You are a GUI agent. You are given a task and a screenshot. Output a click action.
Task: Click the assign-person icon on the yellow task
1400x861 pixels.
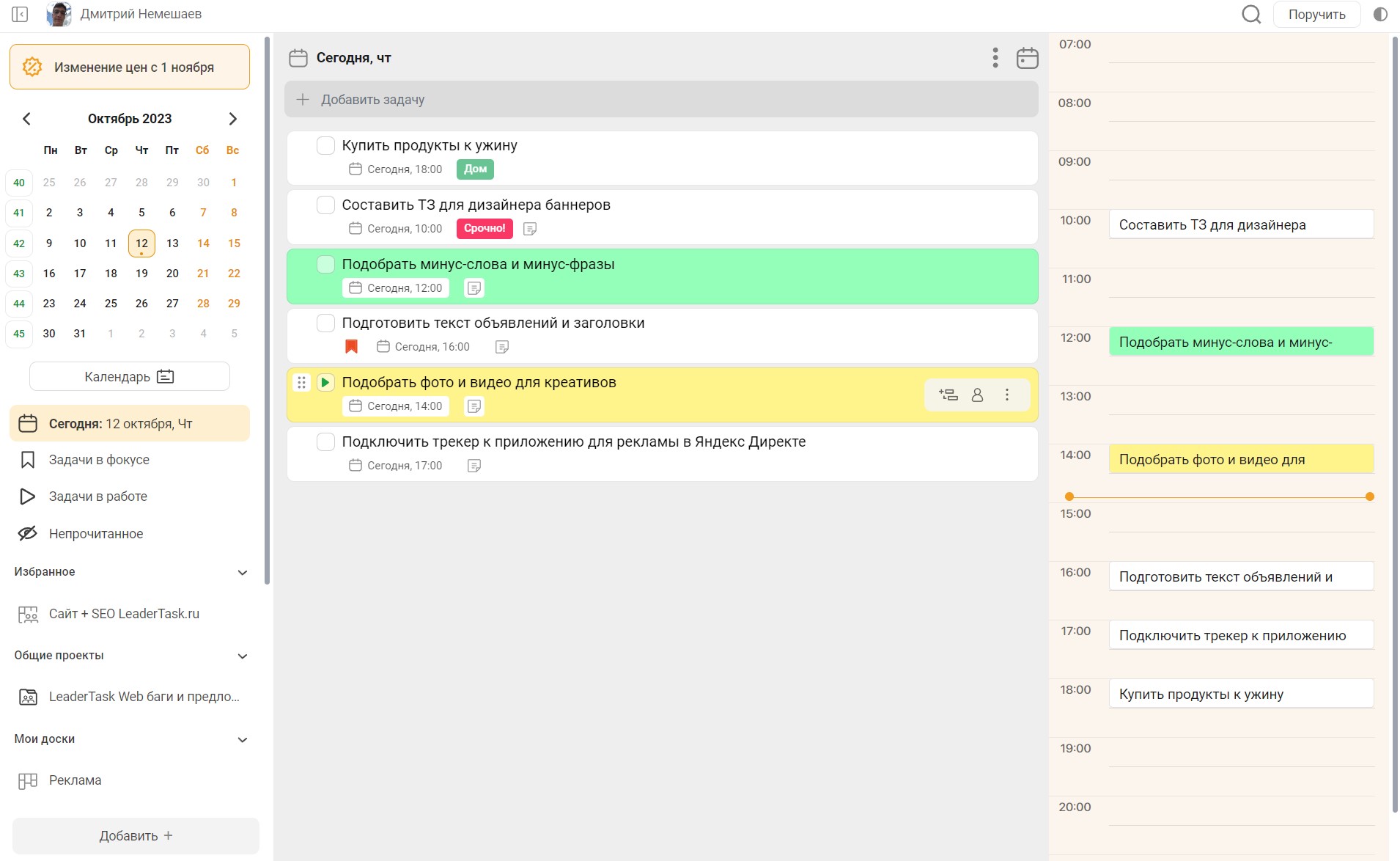977,395
